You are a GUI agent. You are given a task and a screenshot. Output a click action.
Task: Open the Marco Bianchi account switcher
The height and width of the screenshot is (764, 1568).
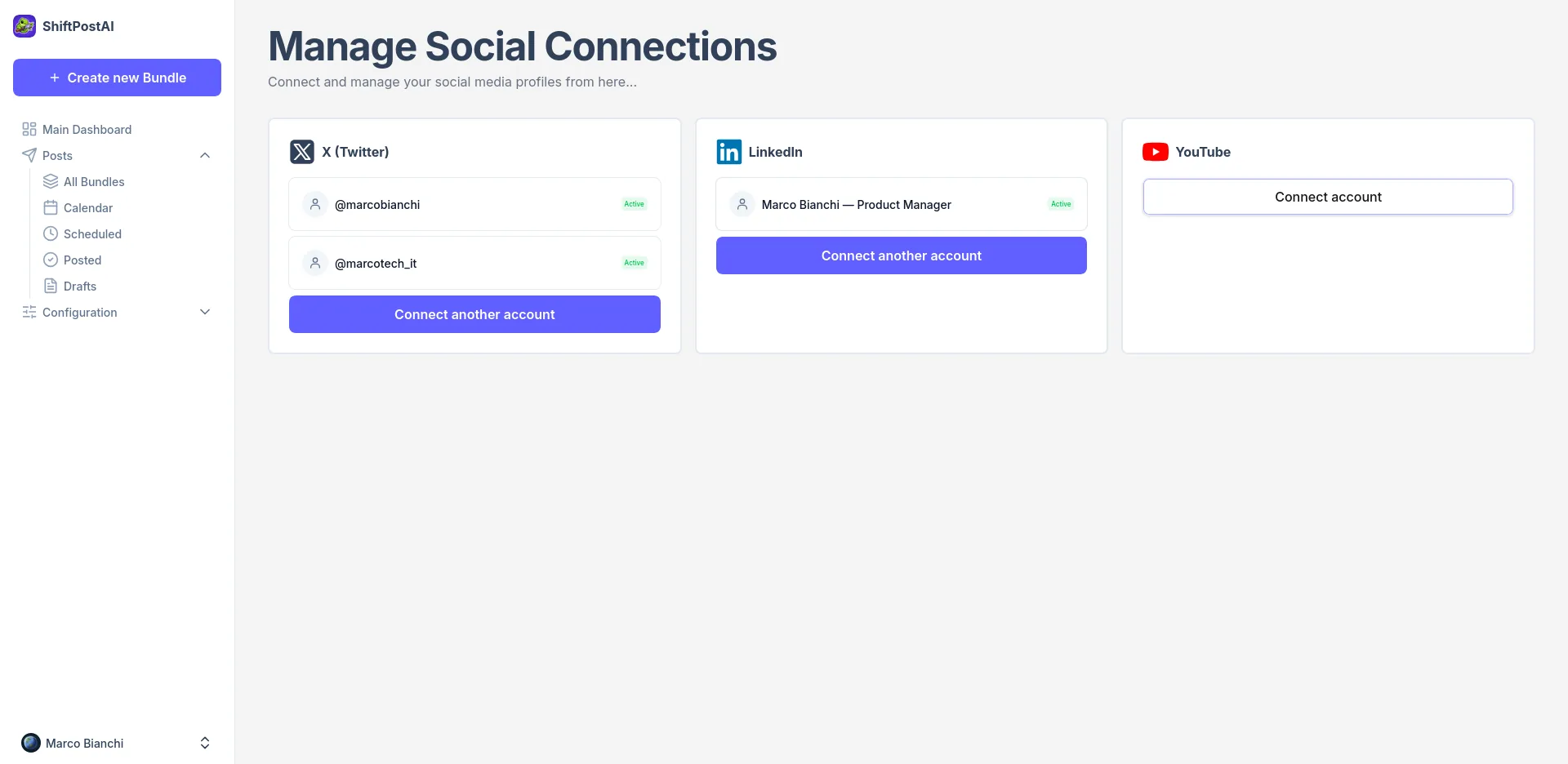(205, 743)
